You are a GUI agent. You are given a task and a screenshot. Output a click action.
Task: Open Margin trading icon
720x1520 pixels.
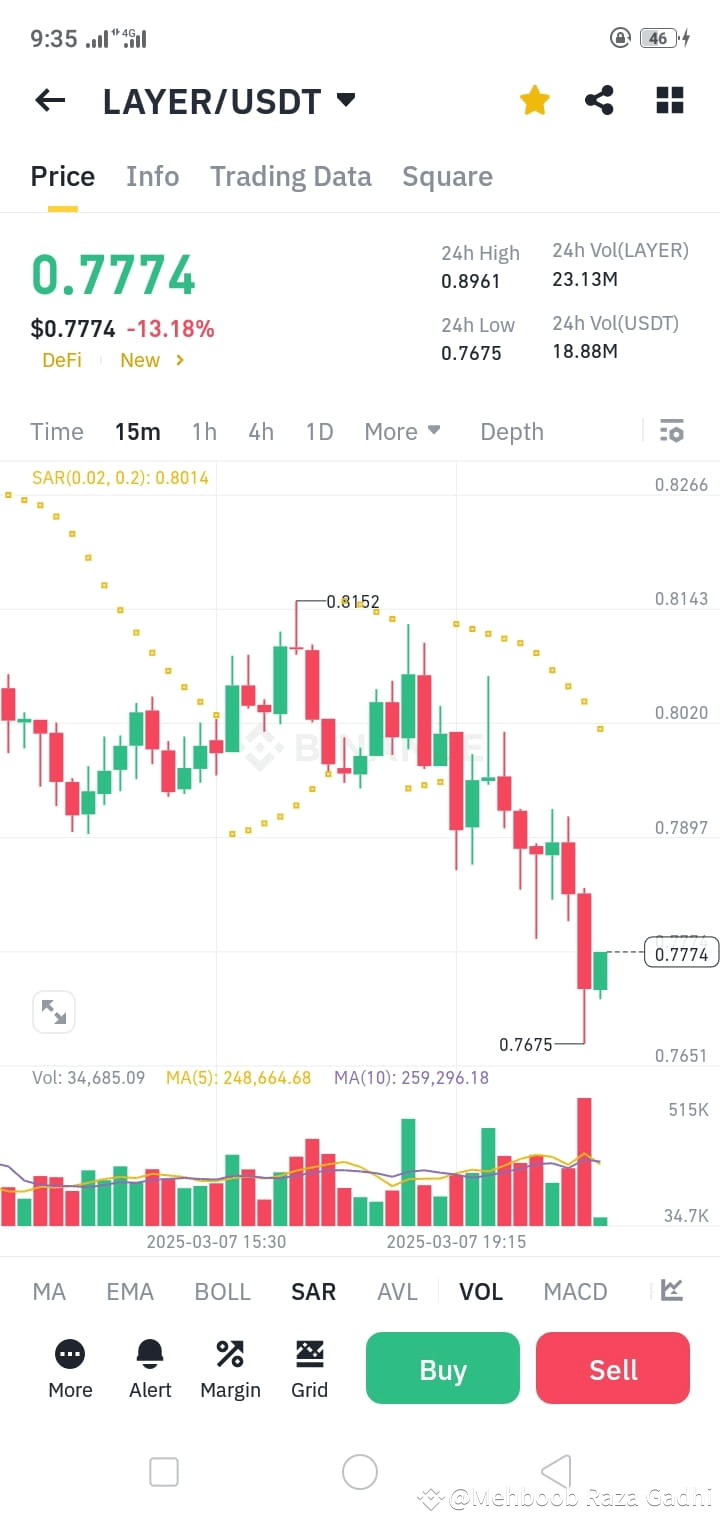coord(229,1353)
